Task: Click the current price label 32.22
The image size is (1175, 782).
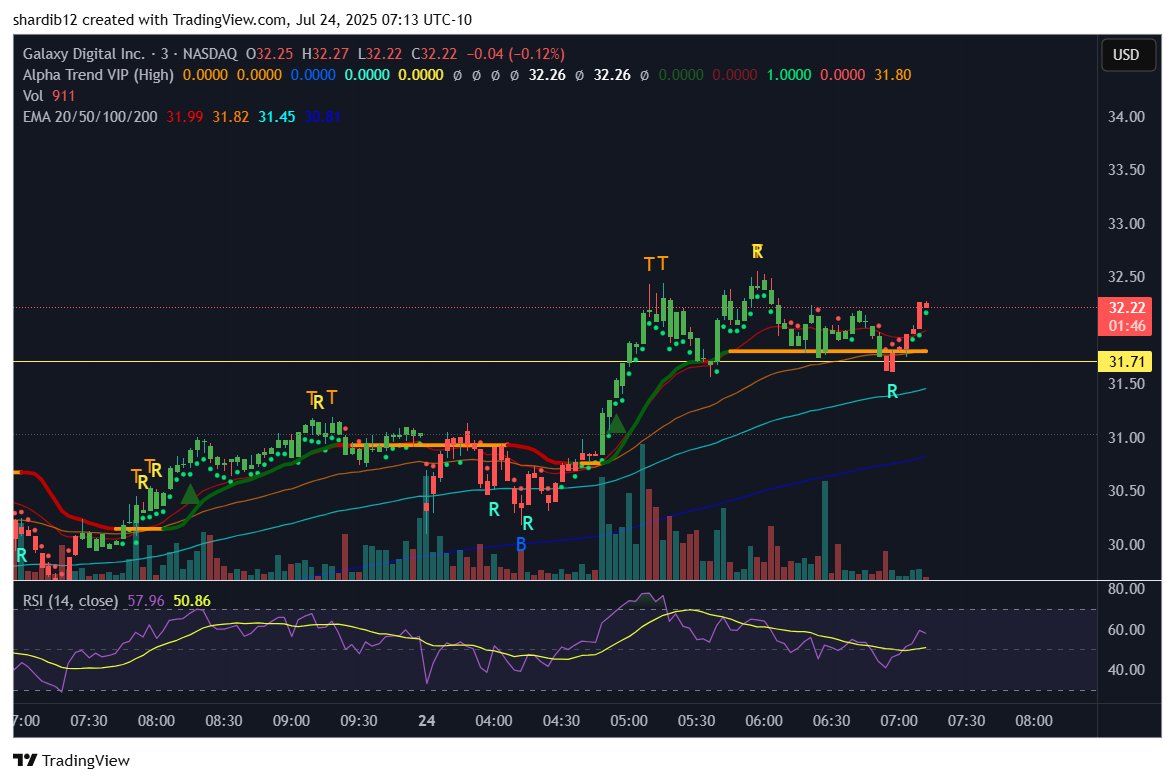Action: (1126, 308)
